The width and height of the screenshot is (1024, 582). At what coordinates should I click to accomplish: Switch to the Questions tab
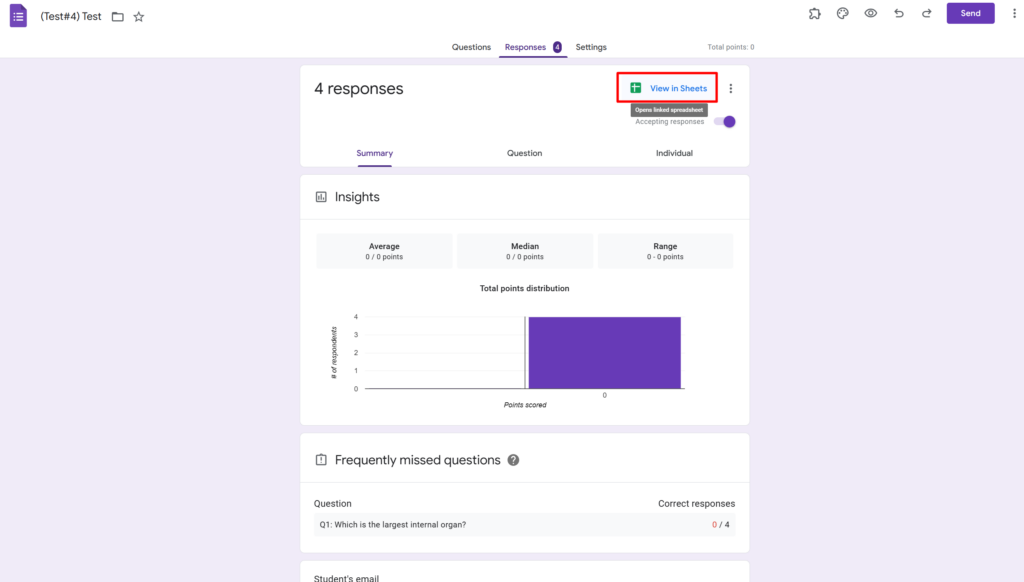click(x=471, y=47)
